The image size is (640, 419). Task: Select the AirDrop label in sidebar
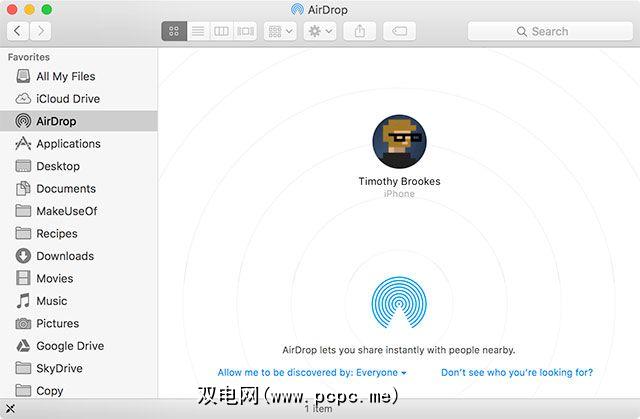56,122
